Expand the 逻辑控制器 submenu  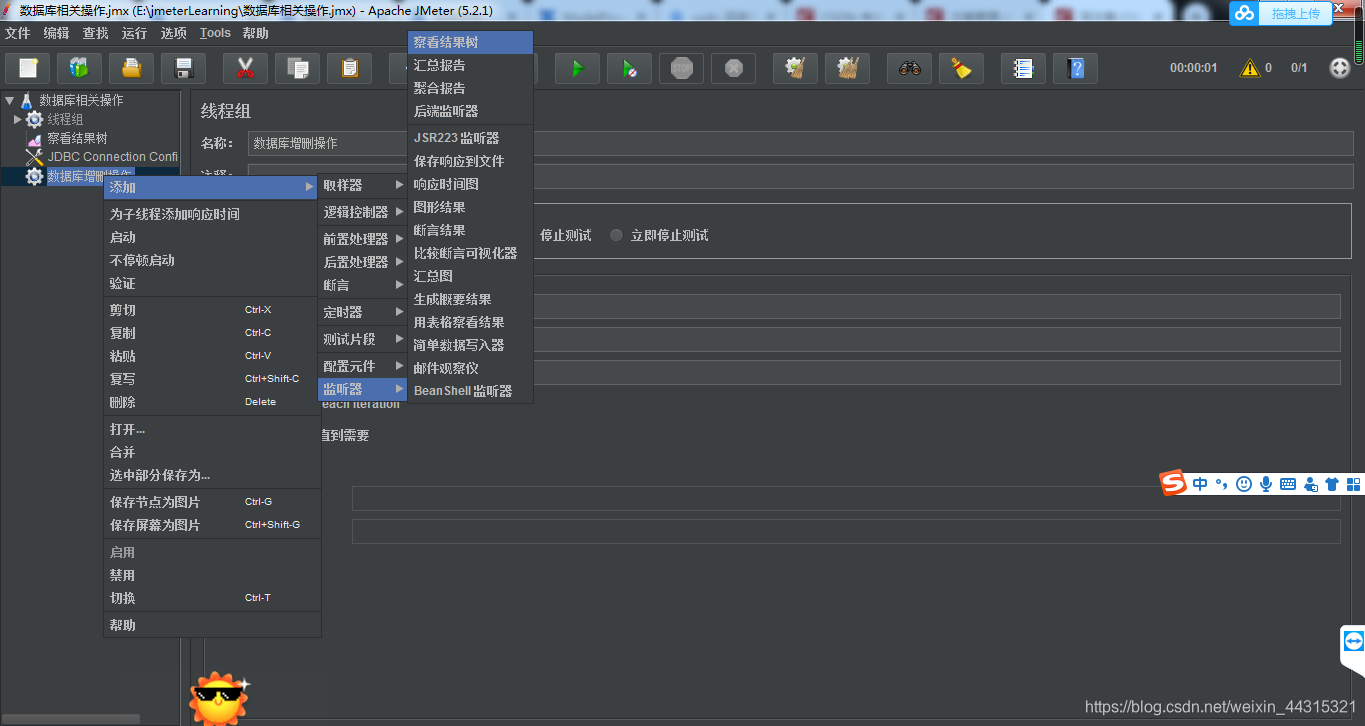coord(362,212)
